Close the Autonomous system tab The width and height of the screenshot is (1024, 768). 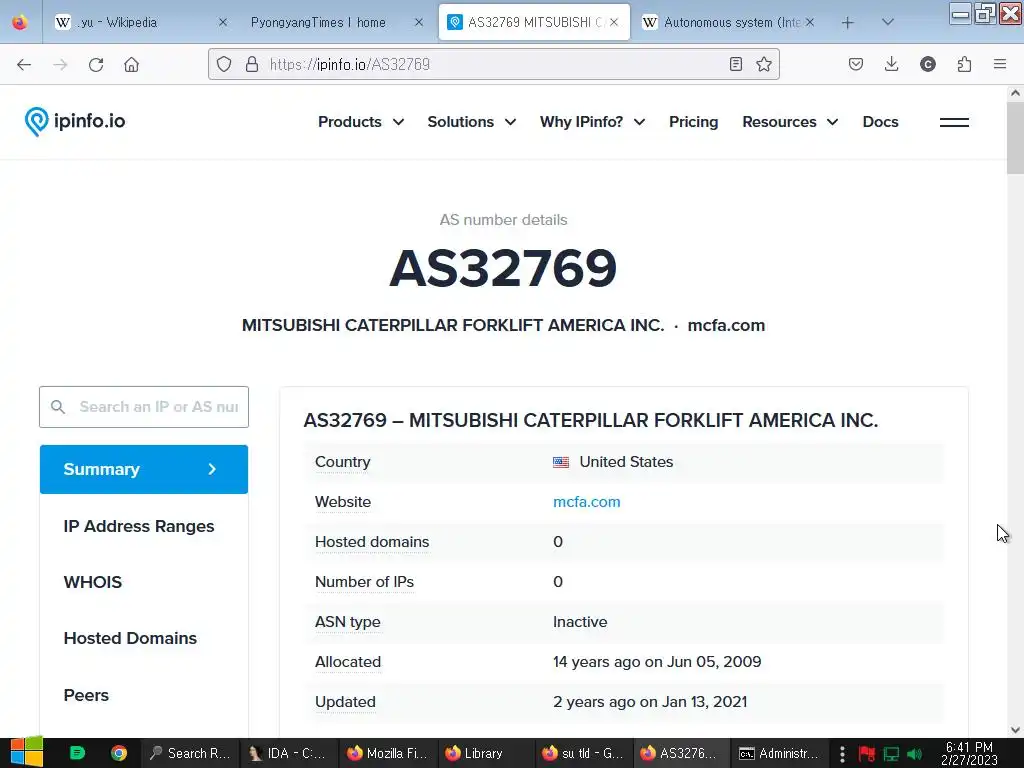point(810,22)
